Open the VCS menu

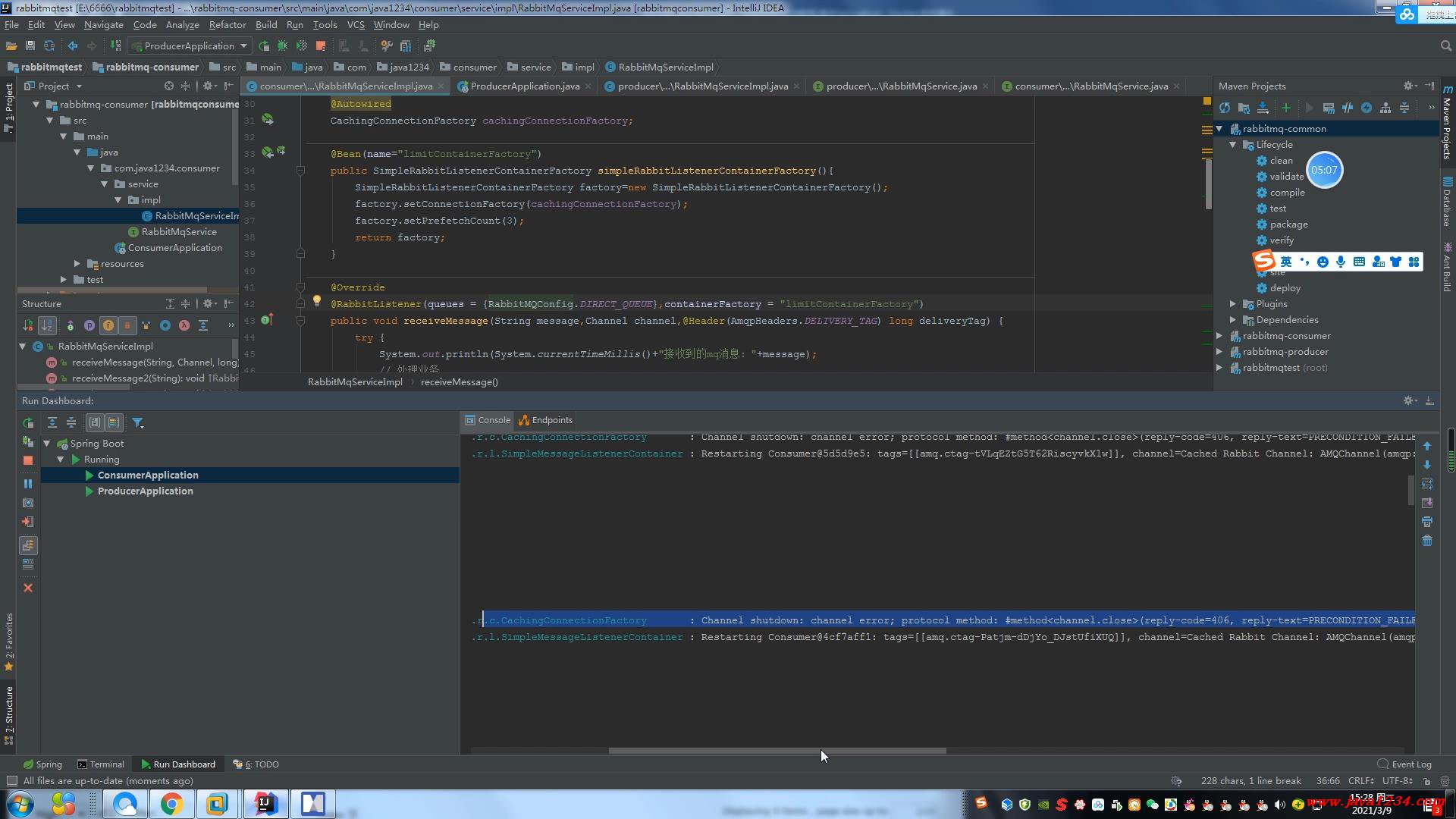tap(356, 25)
